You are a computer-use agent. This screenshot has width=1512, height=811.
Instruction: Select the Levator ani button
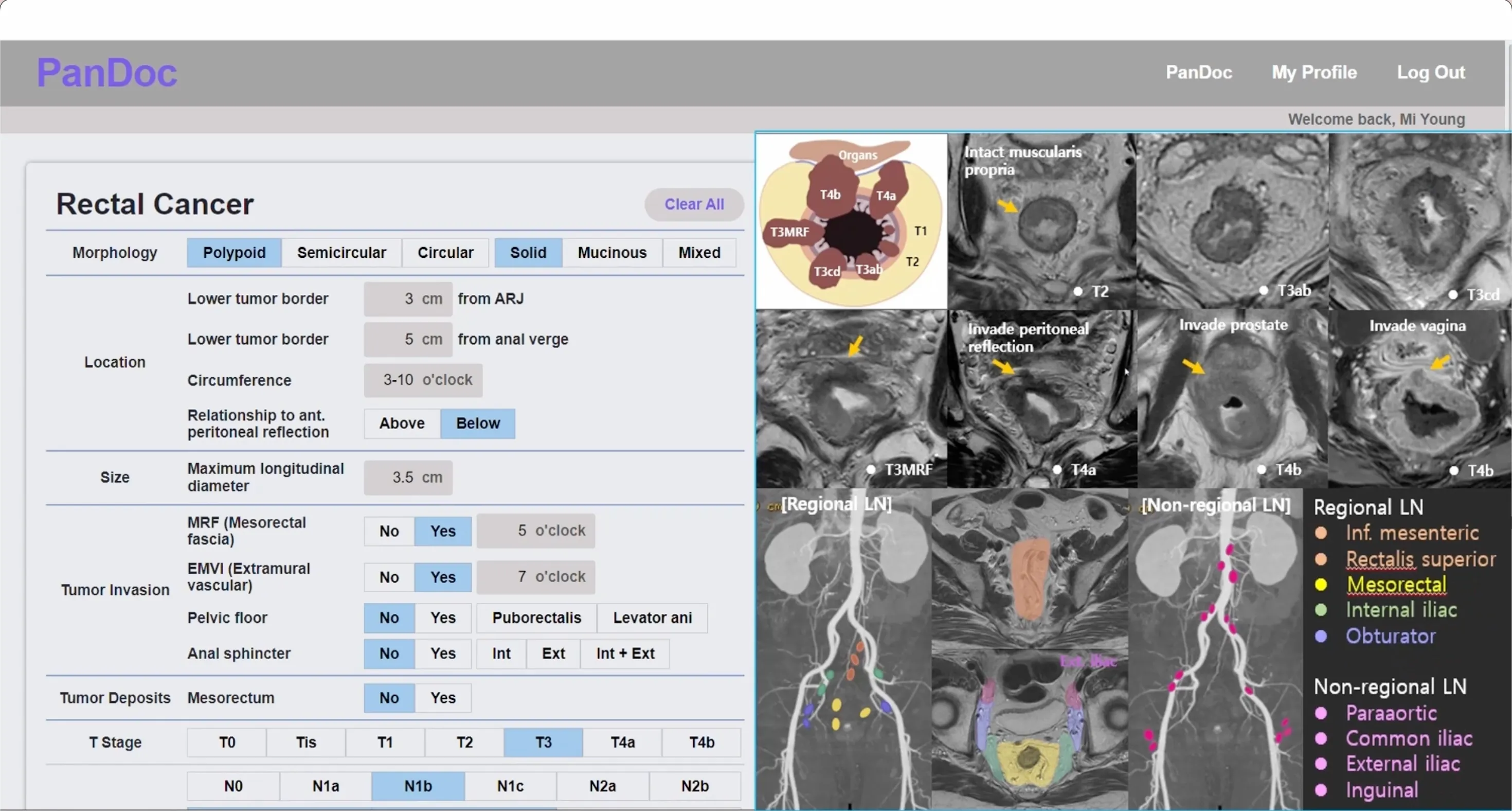[652, 618]
